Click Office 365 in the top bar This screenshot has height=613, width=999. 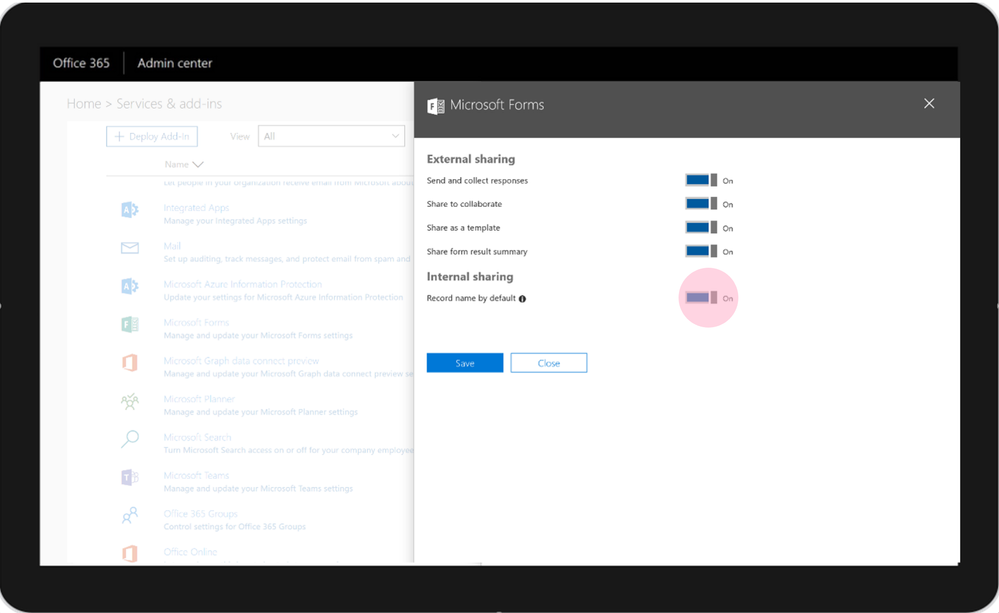click(x=81, y=63)
